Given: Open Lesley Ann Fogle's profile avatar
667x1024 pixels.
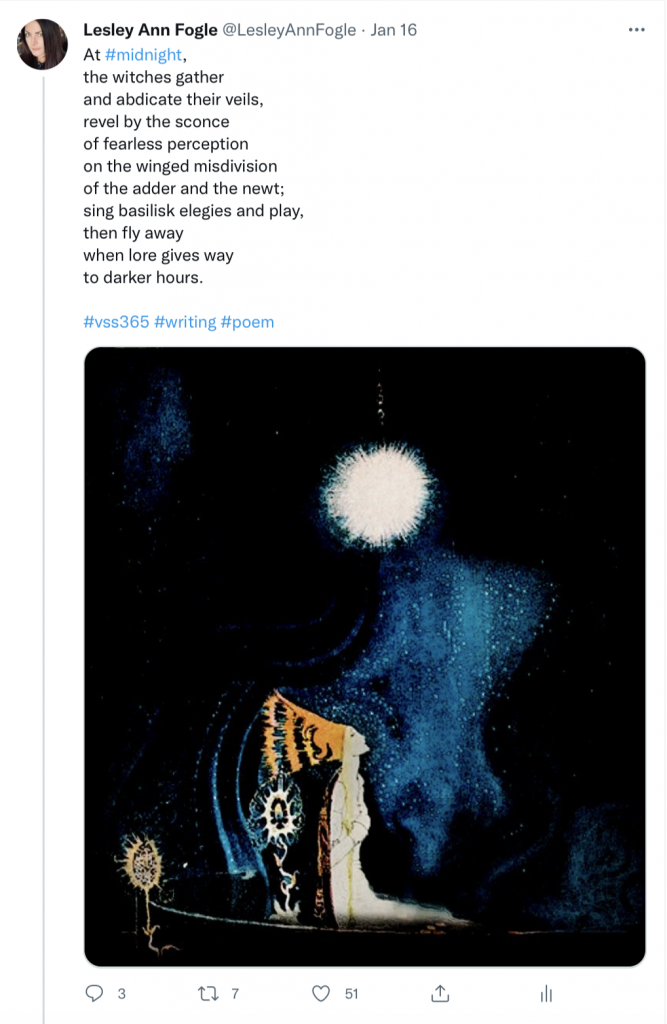Looking at the screenshot, I should (42, 44).
